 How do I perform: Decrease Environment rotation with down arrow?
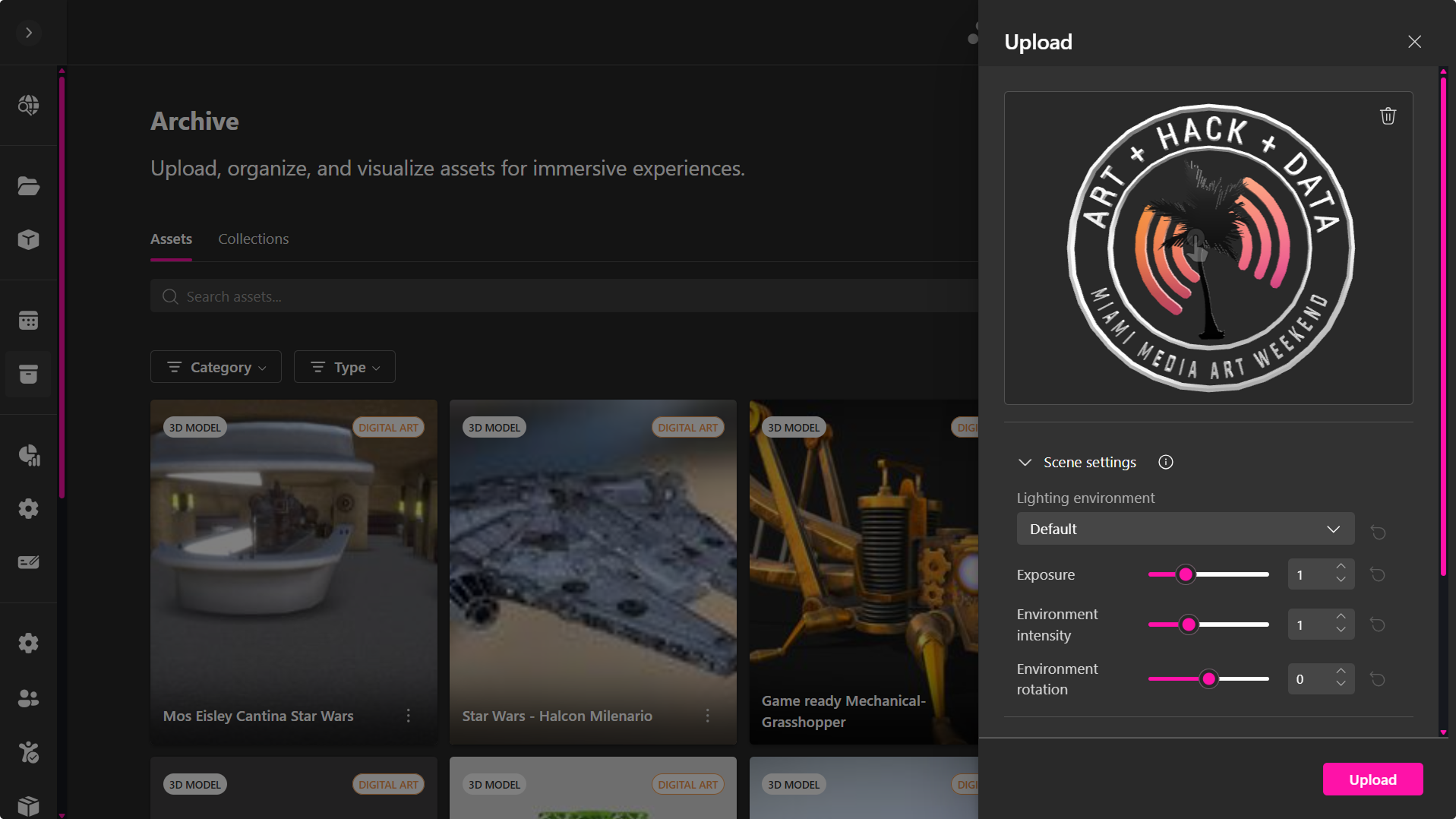point(1341,685)
